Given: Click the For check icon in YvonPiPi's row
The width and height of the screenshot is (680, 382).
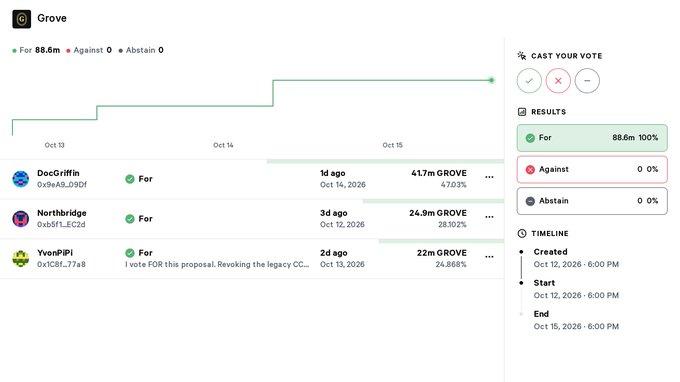Looking at the screenshot, I should (130, 253).
